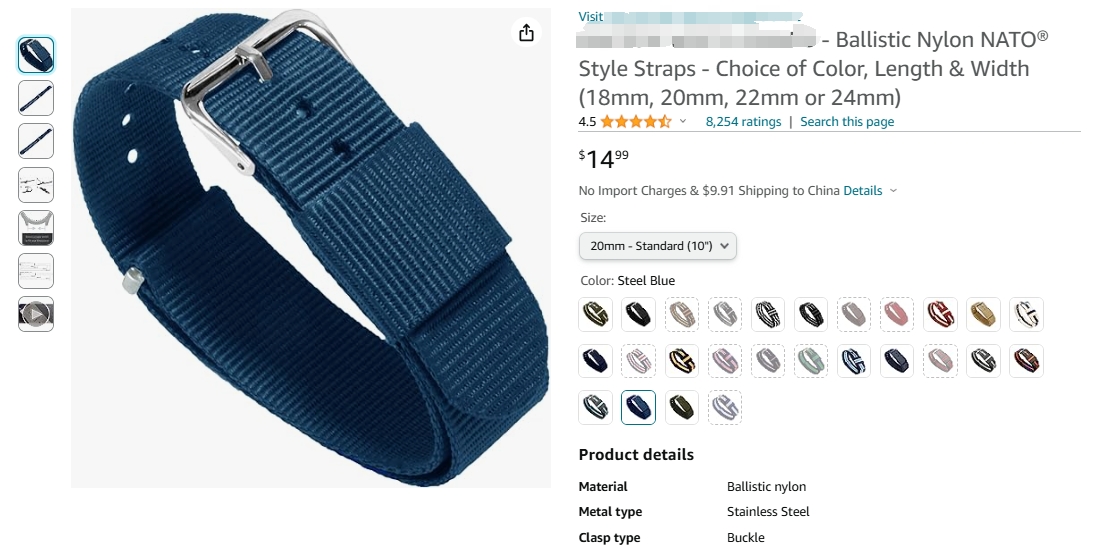View the second thumbnail of flat strap
The image size is (1110, 550).
[35, 98]
